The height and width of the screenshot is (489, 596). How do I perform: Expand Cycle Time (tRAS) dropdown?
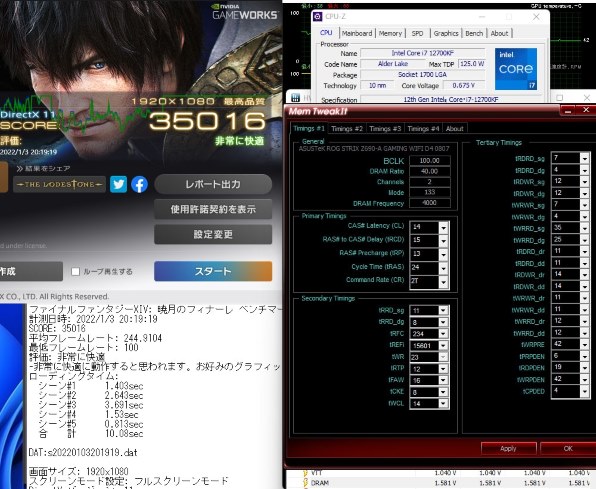pyautogui.click(x=443, y=268)
